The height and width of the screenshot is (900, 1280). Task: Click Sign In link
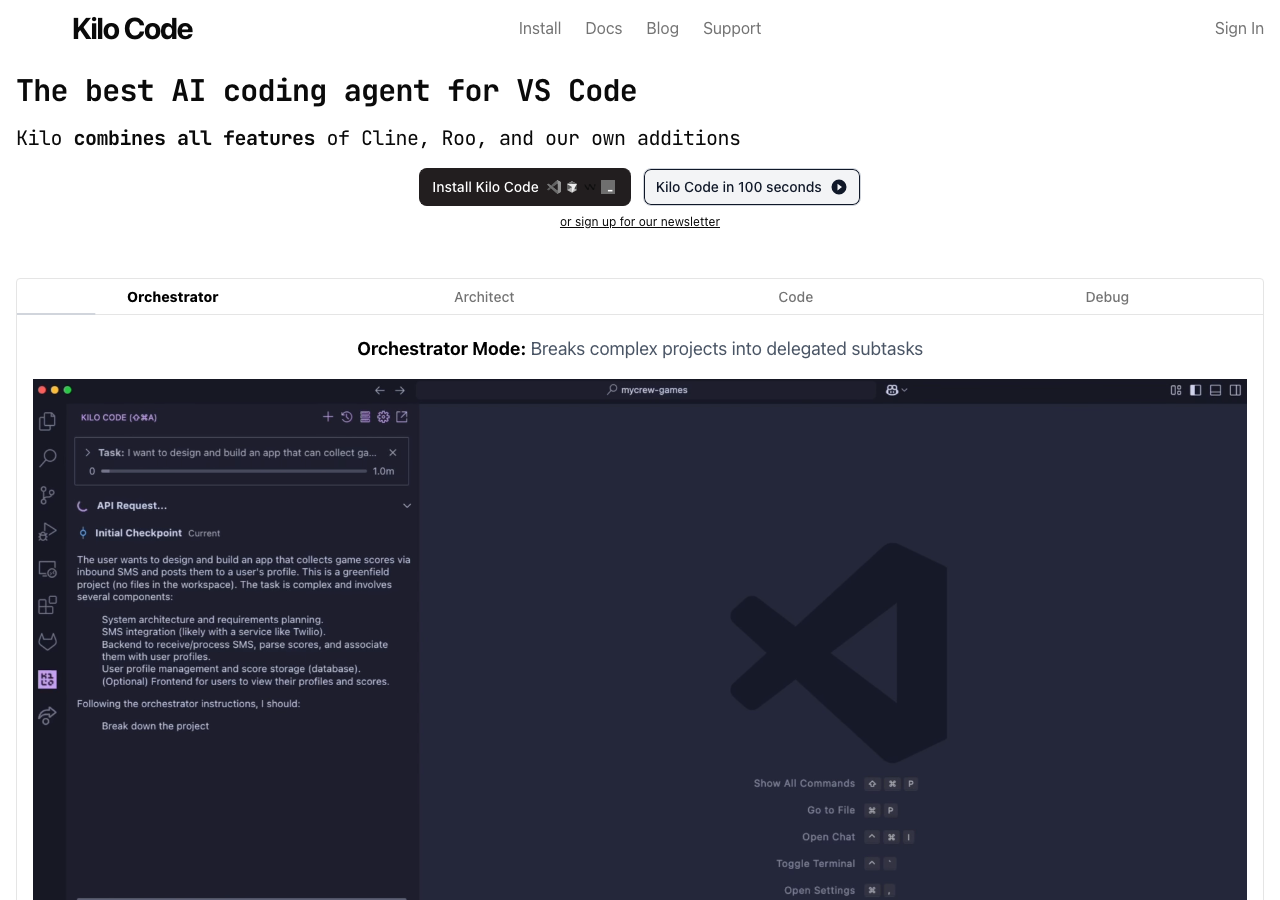coord(1239,28)
